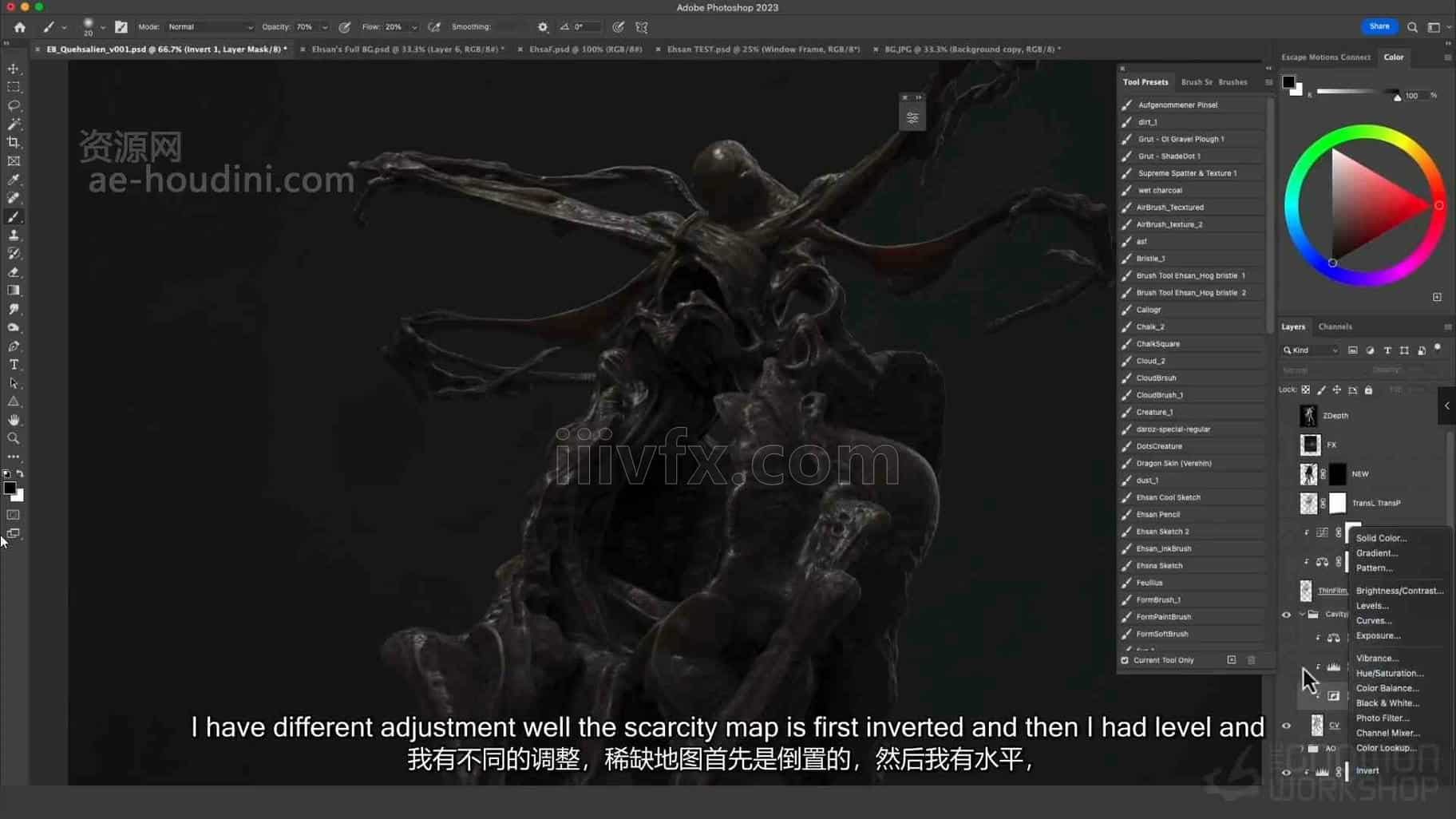Image resolution: width=1456 pixels, height=819 pixels.
Task: Open the search magnifier icon
Action: (x=1412, y=27)
